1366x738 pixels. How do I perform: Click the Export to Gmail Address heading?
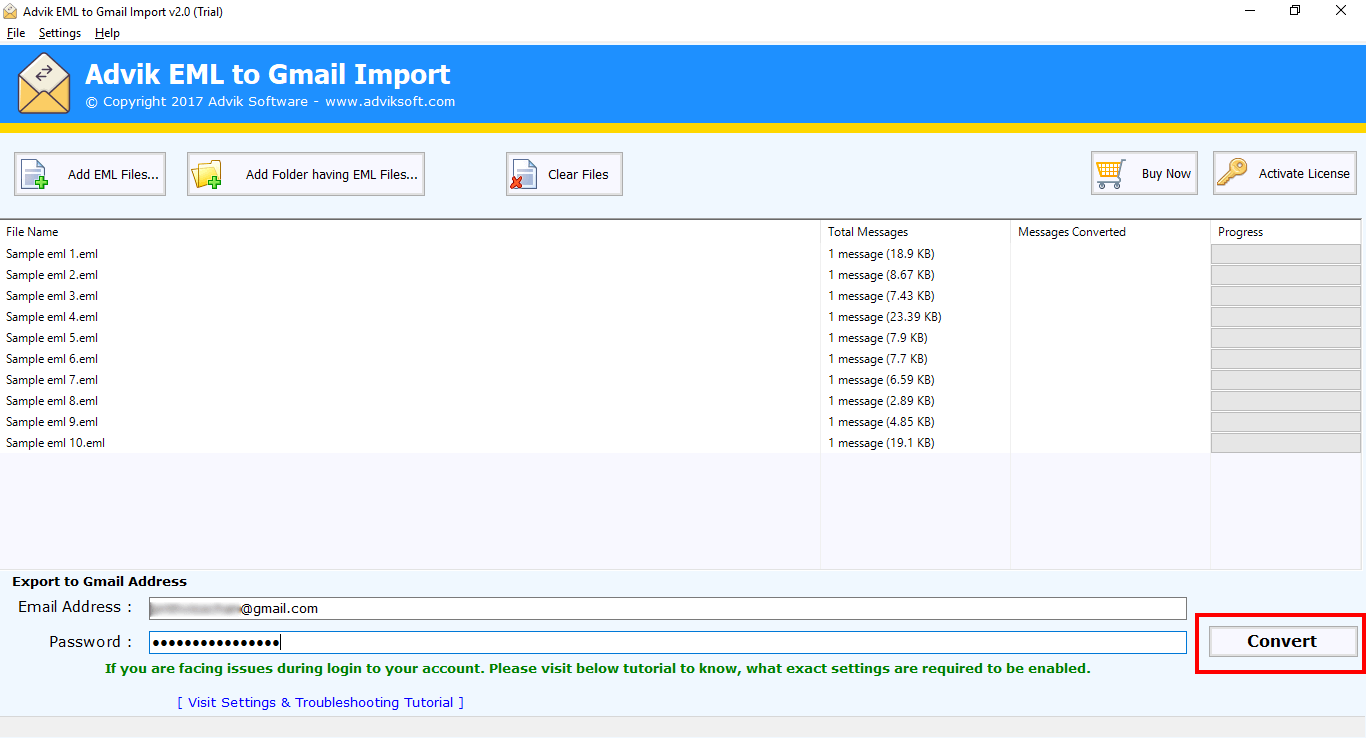(100, 581)
